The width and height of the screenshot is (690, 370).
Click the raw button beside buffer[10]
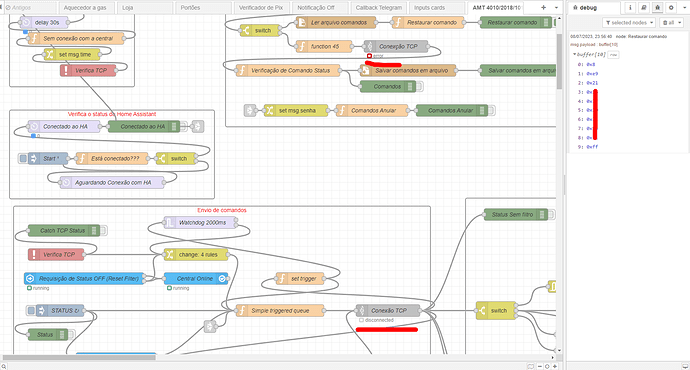point(613,55)
